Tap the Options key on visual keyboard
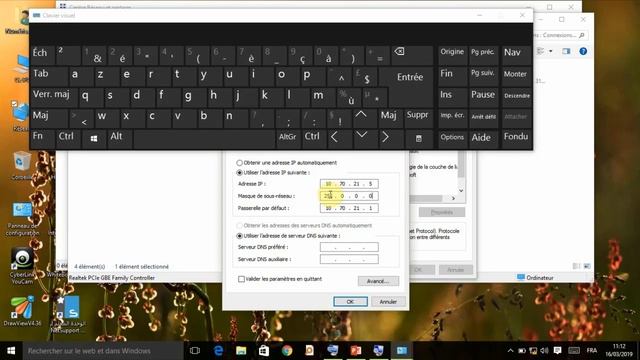This screenshot has width=640, height=360. coord(452,138)
